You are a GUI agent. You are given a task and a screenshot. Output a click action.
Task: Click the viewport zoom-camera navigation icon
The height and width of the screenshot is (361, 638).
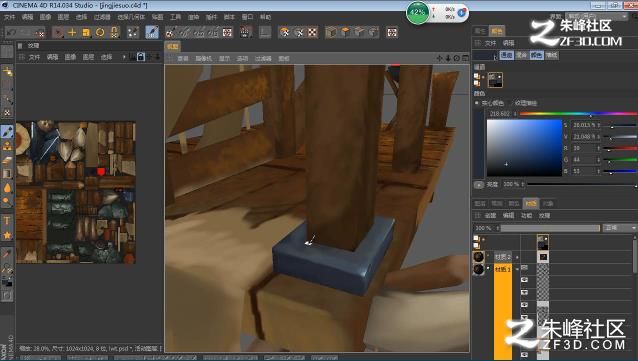pos(448,58)
